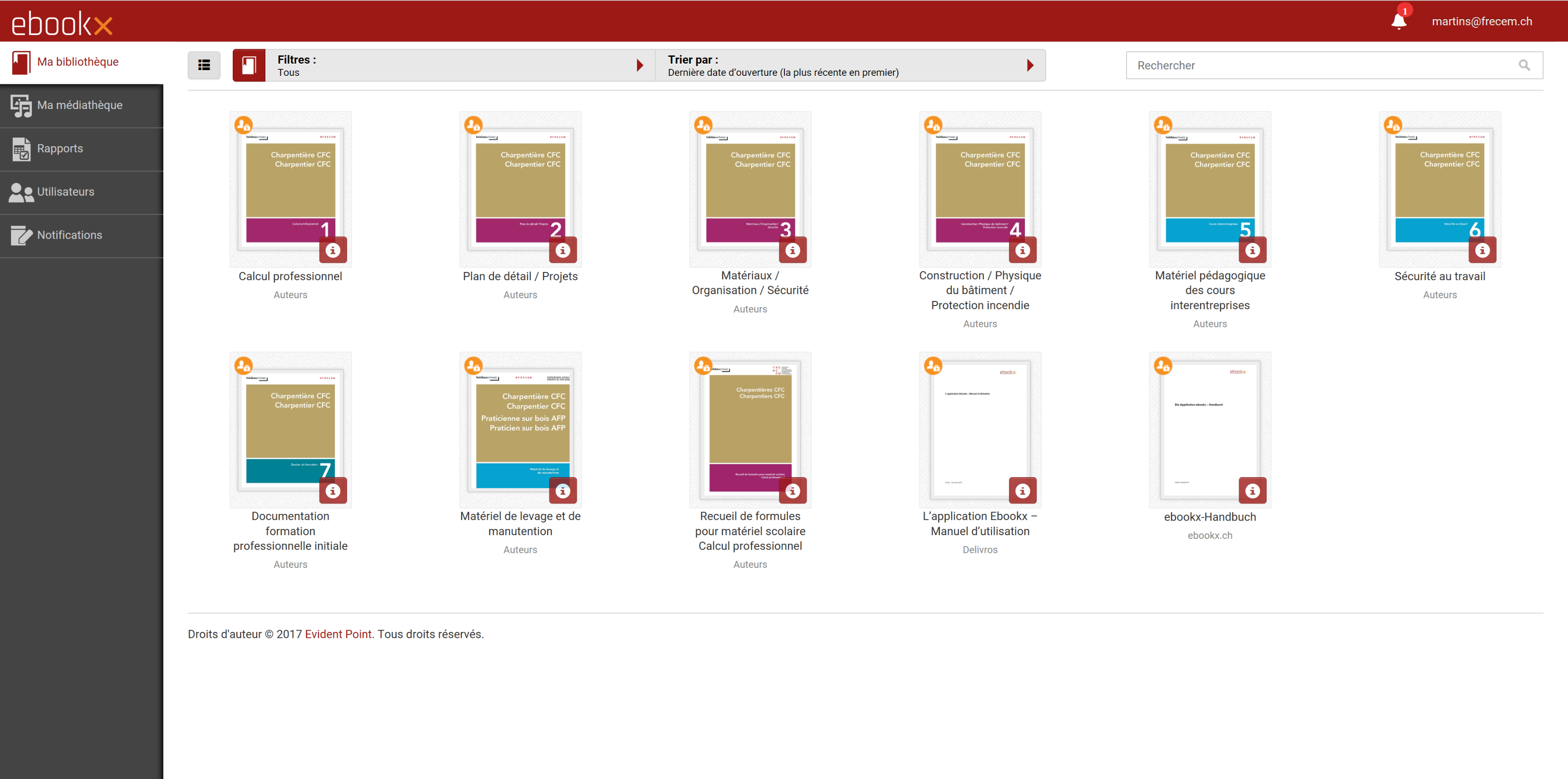
Task: Switch to list view layout
Action: tap(204, 65)
